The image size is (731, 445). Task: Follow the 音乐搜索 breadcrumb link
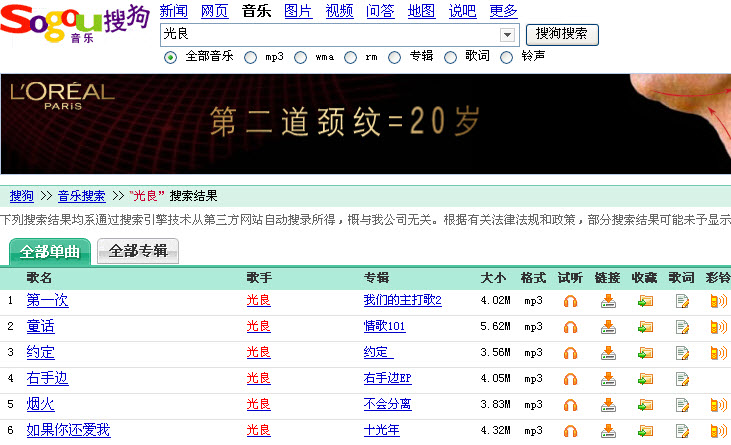tap(82, 196)
